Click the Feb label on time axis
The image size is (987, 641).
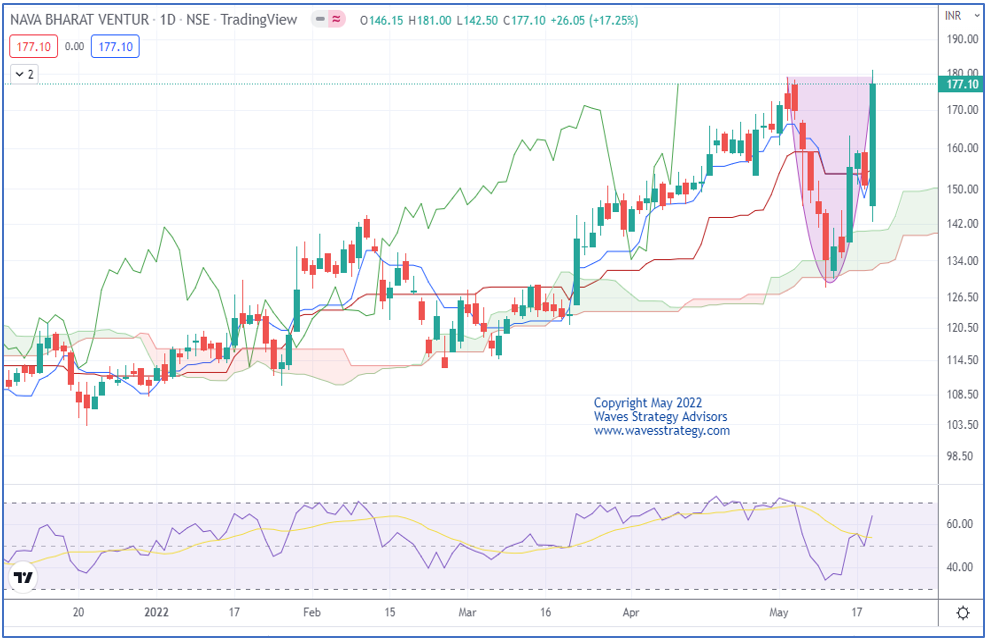tap(312, 612)
